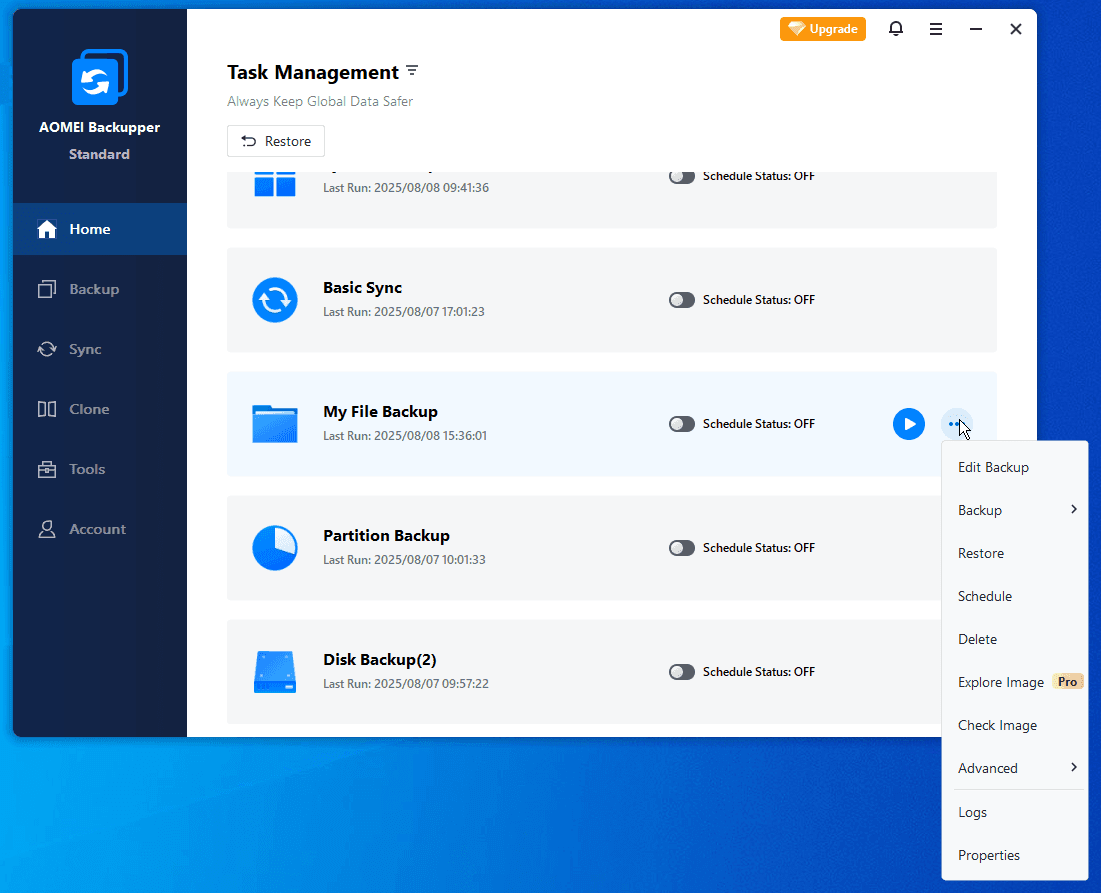Click the orange Upgrade button
Screen dimensions: 1101x893
click(x=822, y=29)
